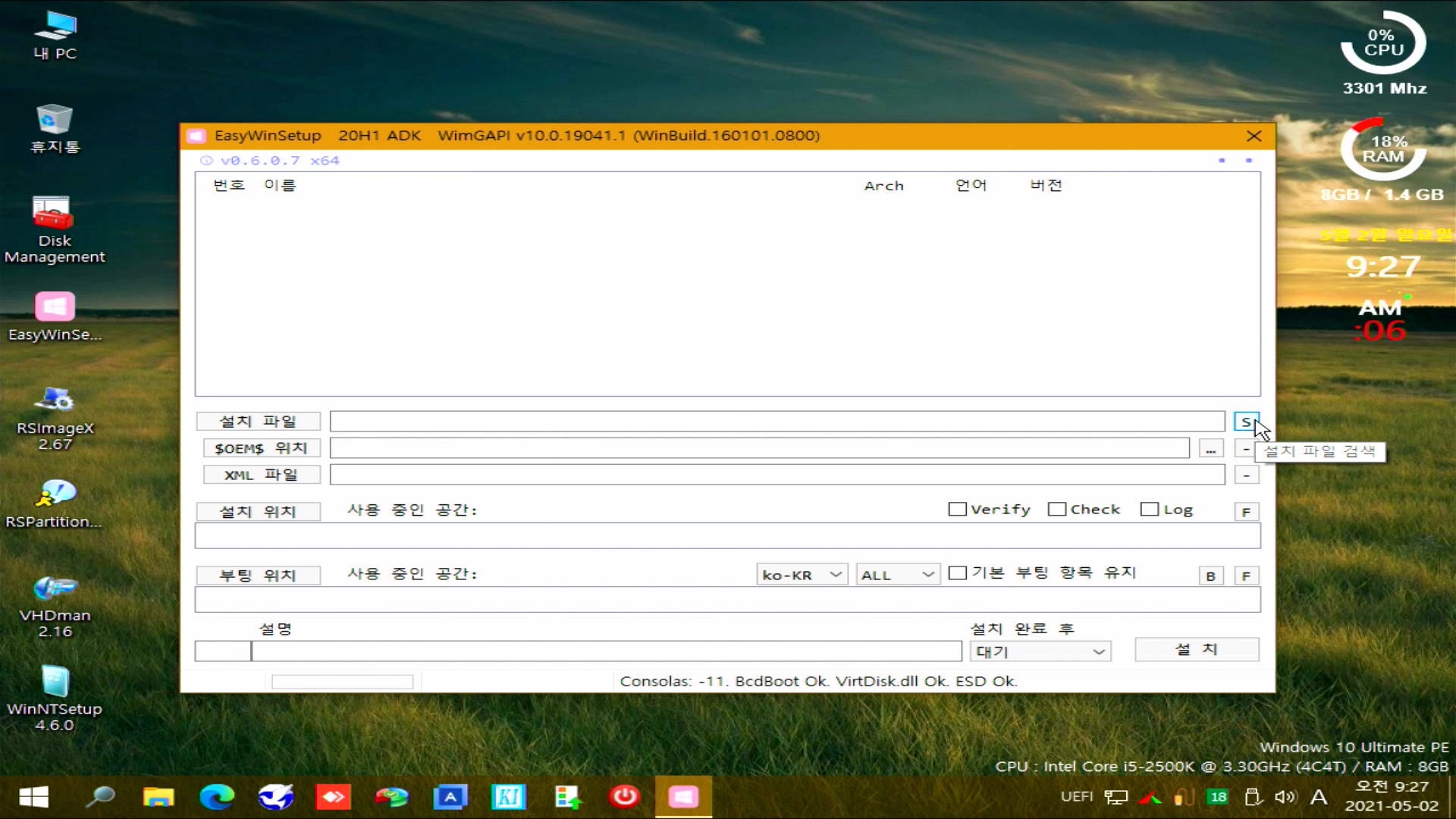Click the USB safely-remove tray icon
1456x819 pixels.
pyautogui.click(x=1253, y=797)
